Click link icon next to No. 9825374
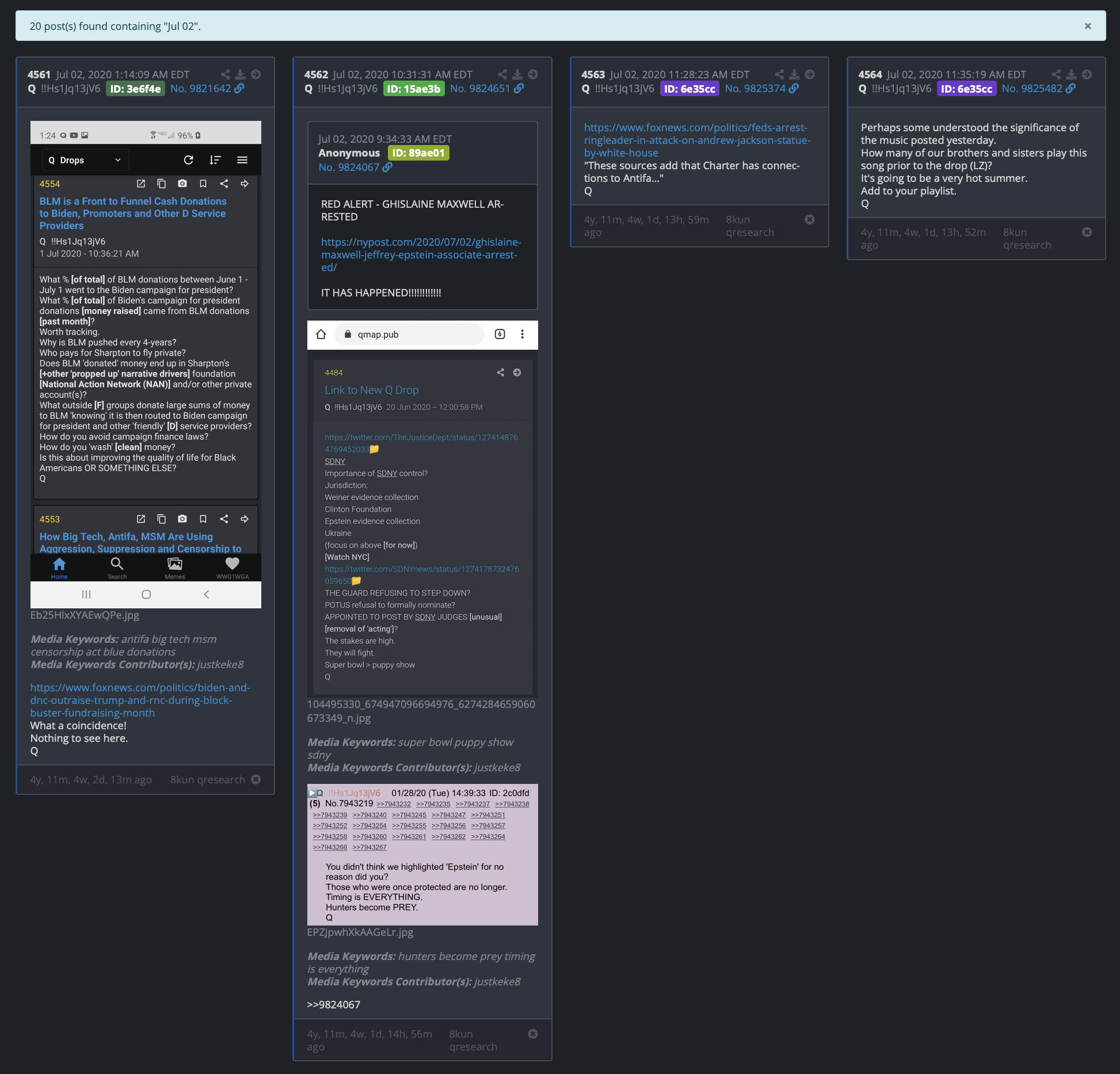The height and width of the screenshot is (1074, 1120). (794, 88)
